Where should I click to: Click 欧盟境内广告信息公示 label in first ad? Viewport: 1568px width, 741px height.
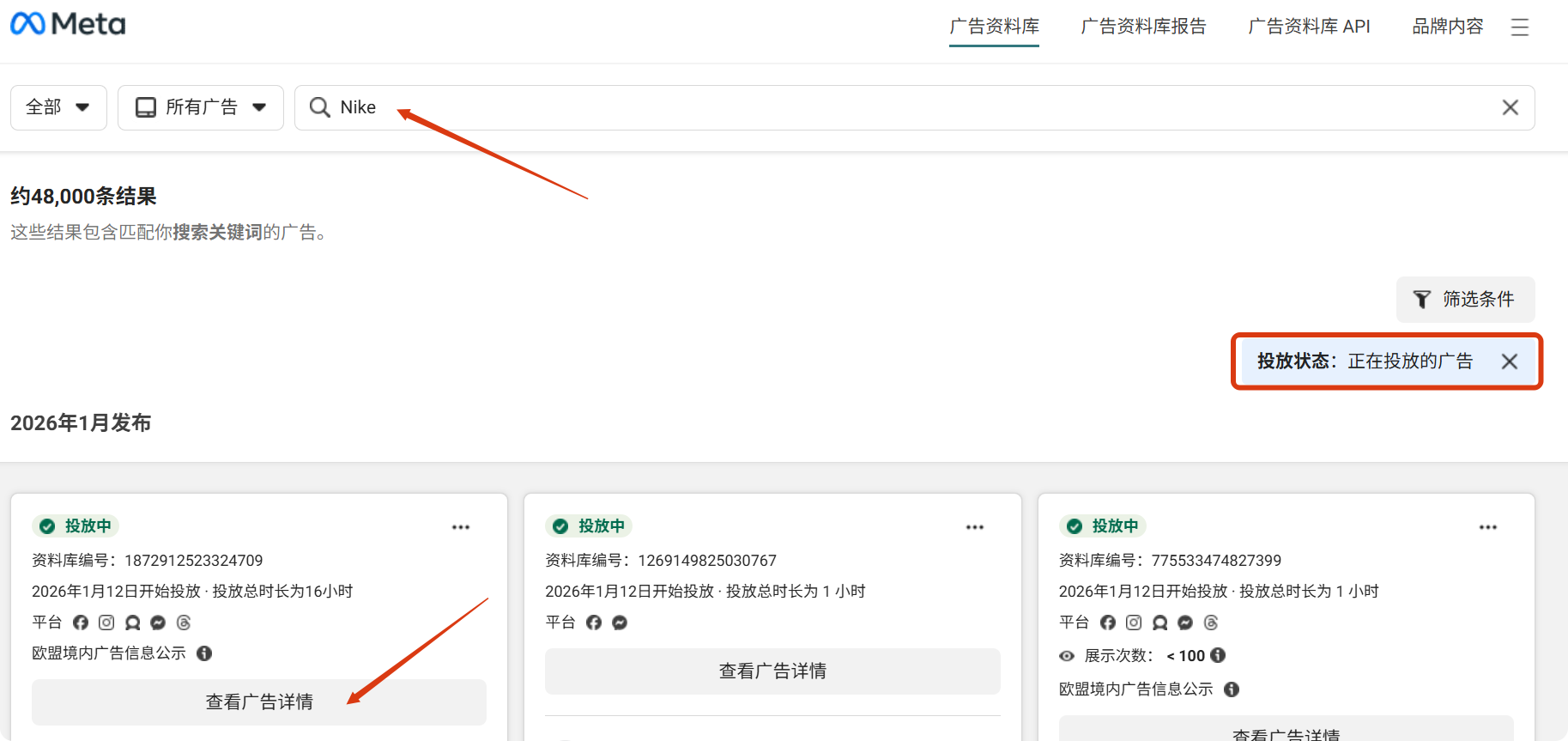[109, 653]
